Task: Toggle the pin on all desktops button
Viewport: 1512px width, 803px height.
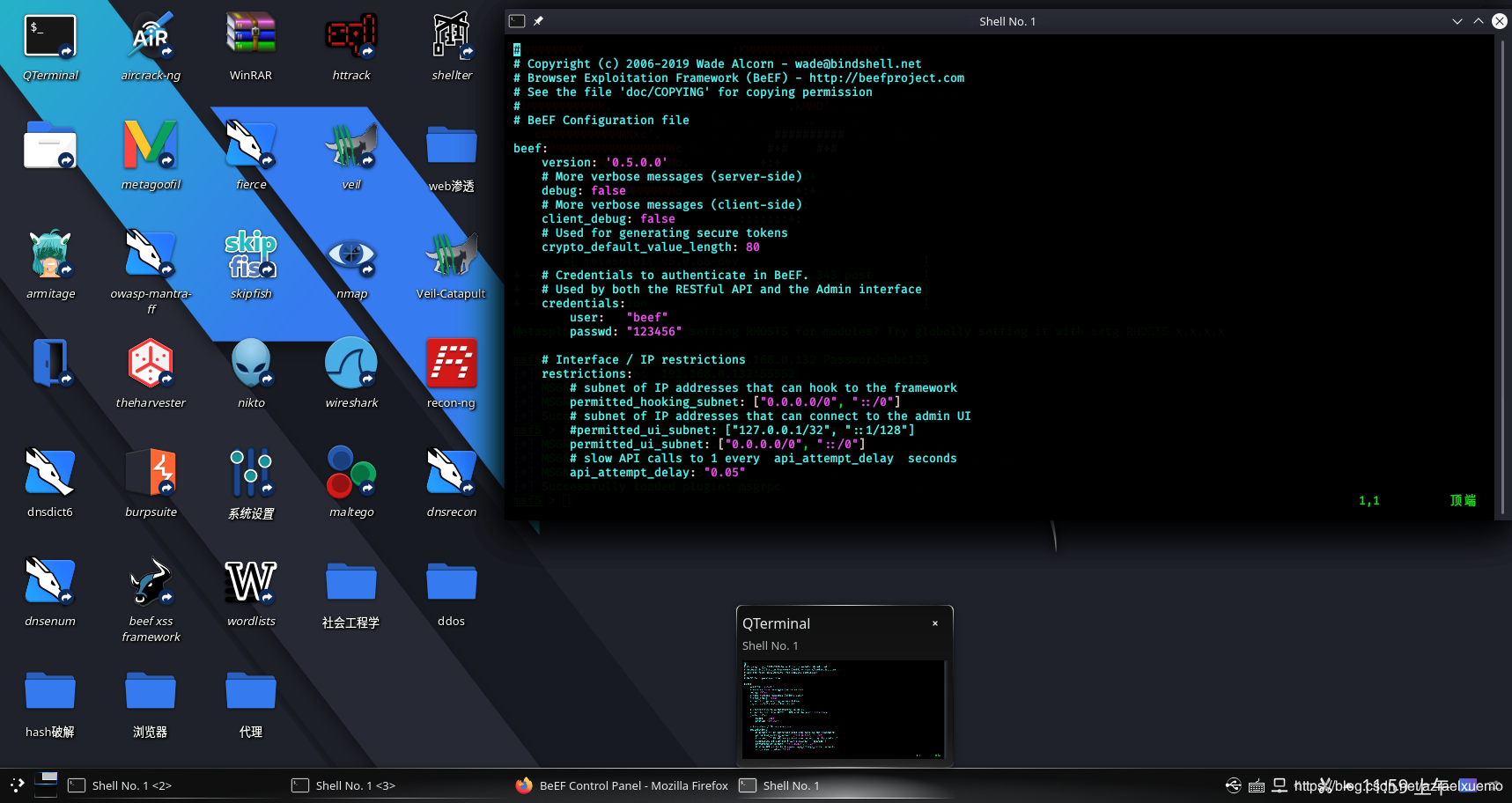Action: coord(538,21)
